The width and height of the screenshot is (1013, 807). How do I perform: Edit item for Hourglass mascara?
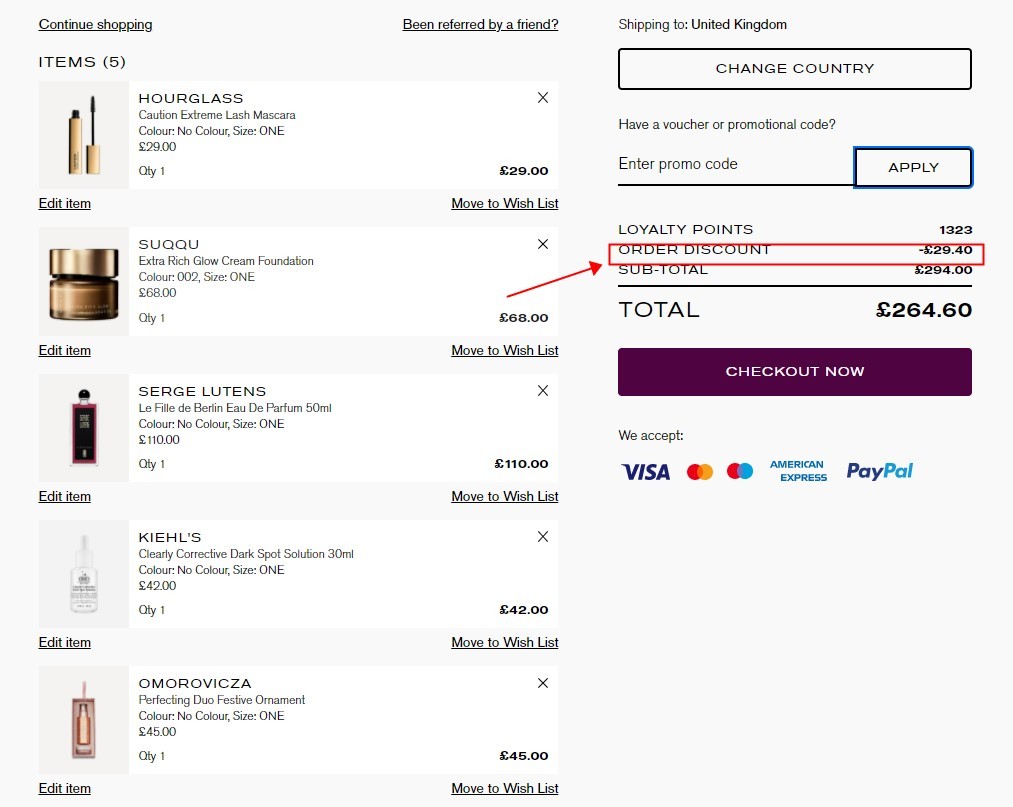(65, 204)
